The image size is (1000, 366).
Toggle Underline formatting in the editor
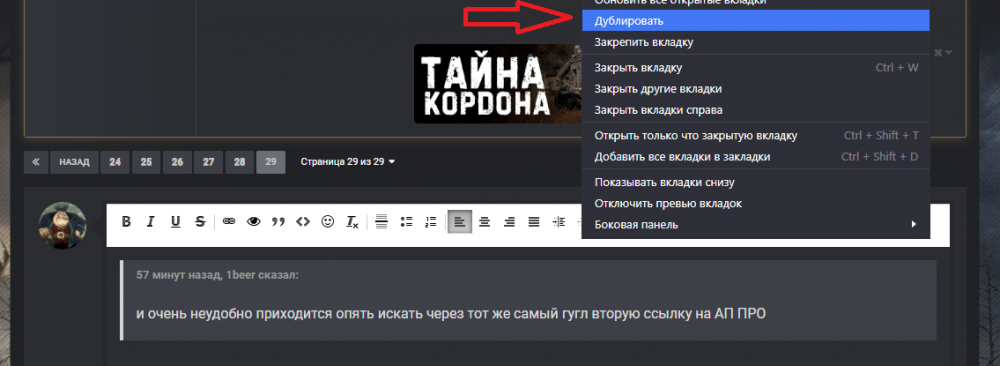tap(175, 222)
